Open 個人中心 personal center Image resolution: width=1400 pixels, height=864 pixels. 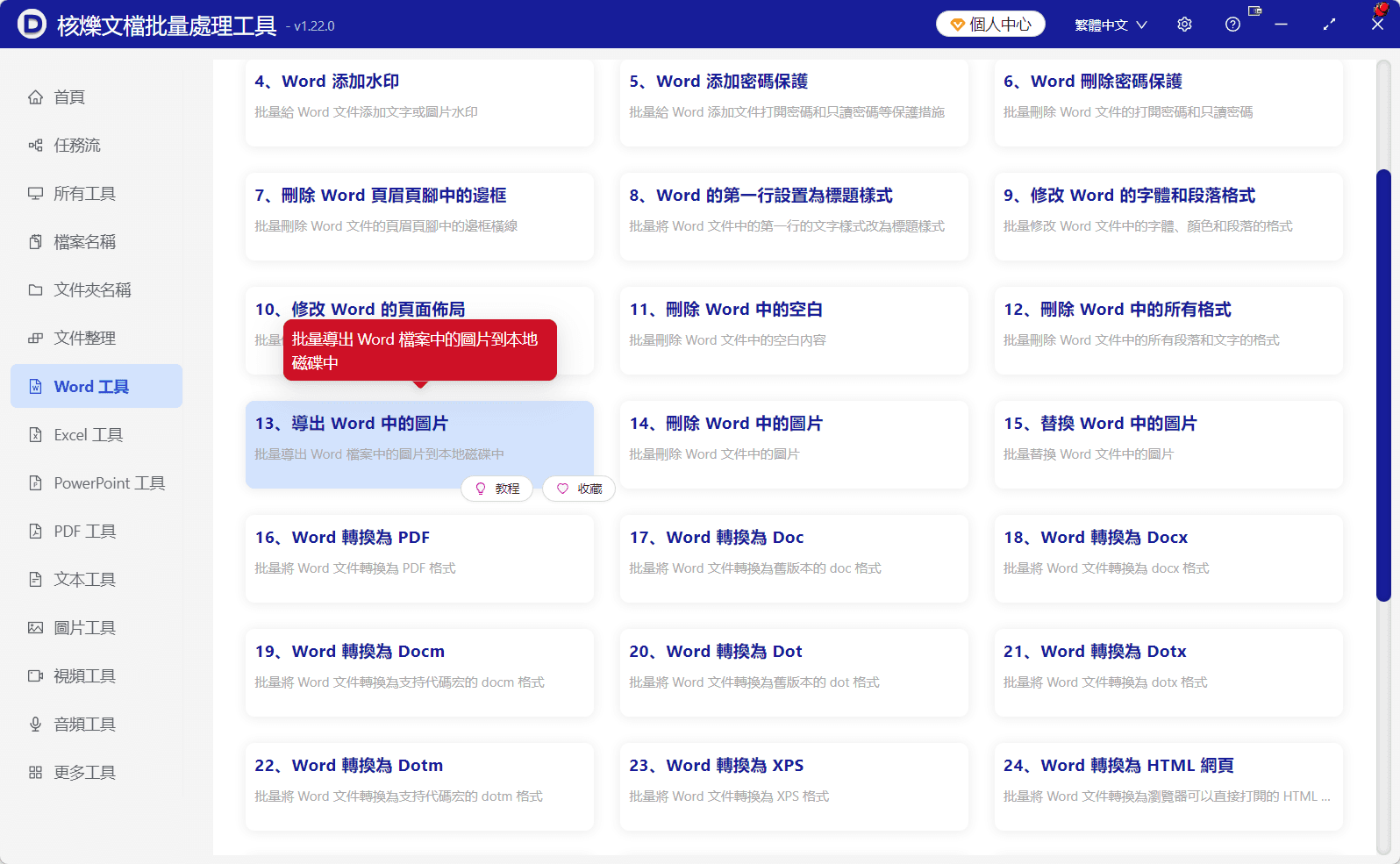(990, 25)
